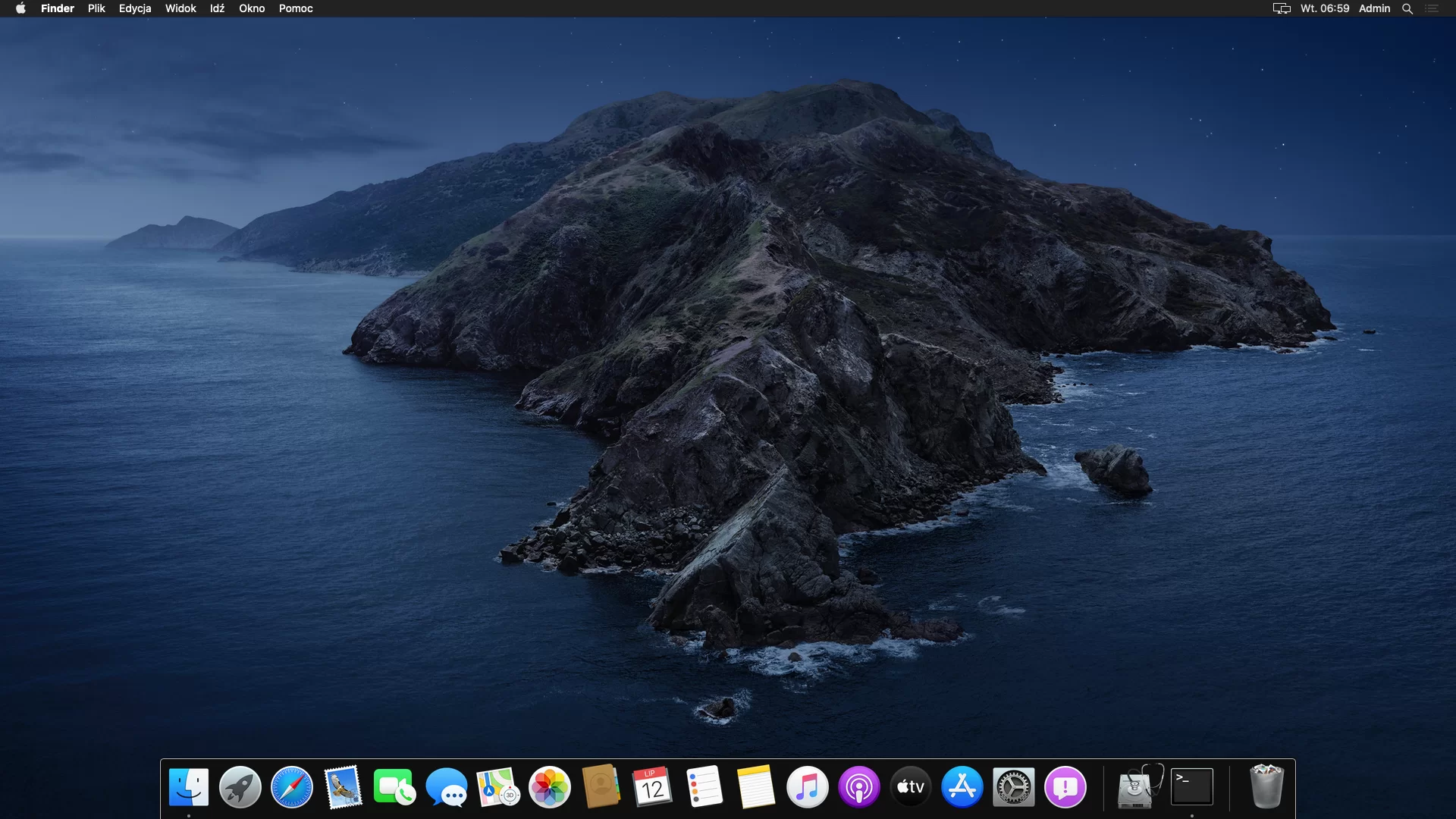
Task: Open the Okno menu
Action: pyautogui.click(x=252, y=8)
